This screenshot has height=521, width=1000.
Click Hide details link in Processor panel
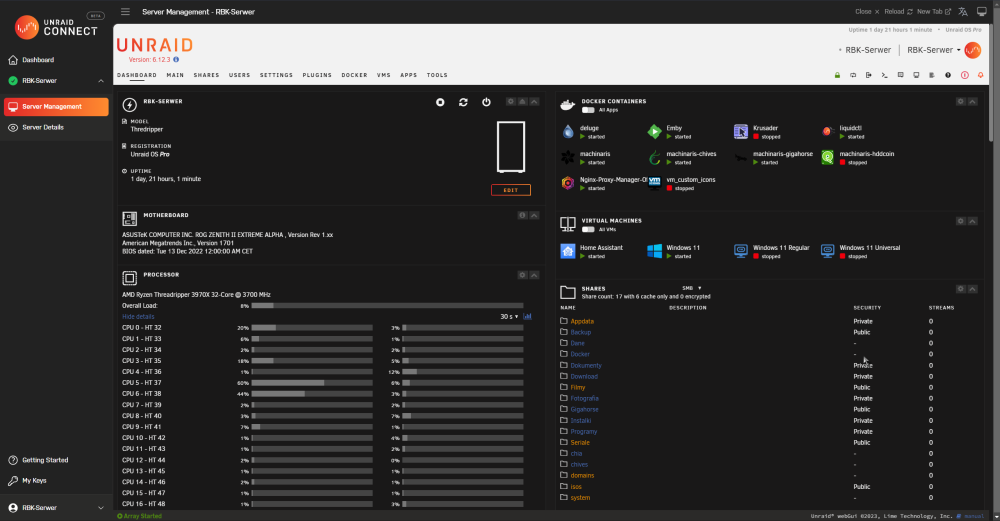(x=138, y=316)
